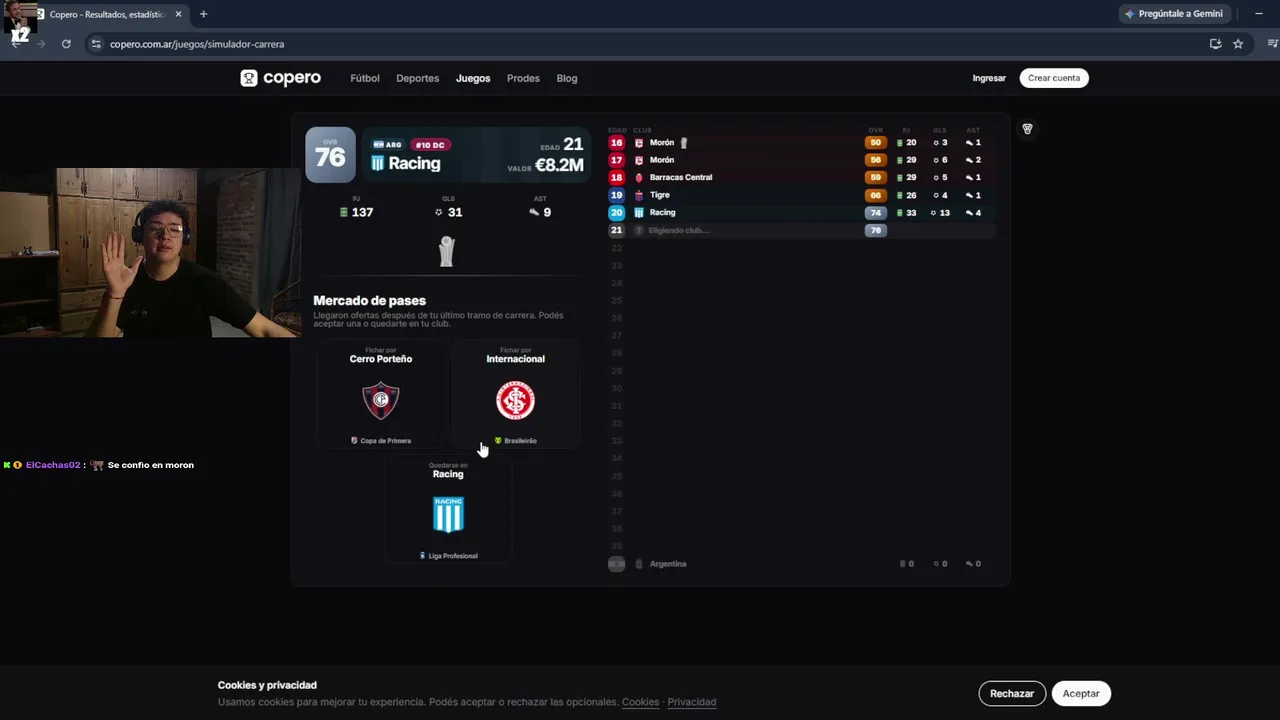This screenshot has height=720, width=1280.
Task: Sign with Cerro Porteño offer card
Action: [381, 394]
